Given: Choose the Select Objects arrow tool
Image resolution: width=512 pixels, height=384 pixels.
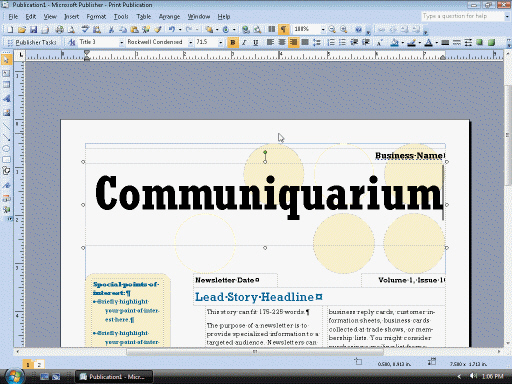Looking at the screenshot, I should click(6, 59).
